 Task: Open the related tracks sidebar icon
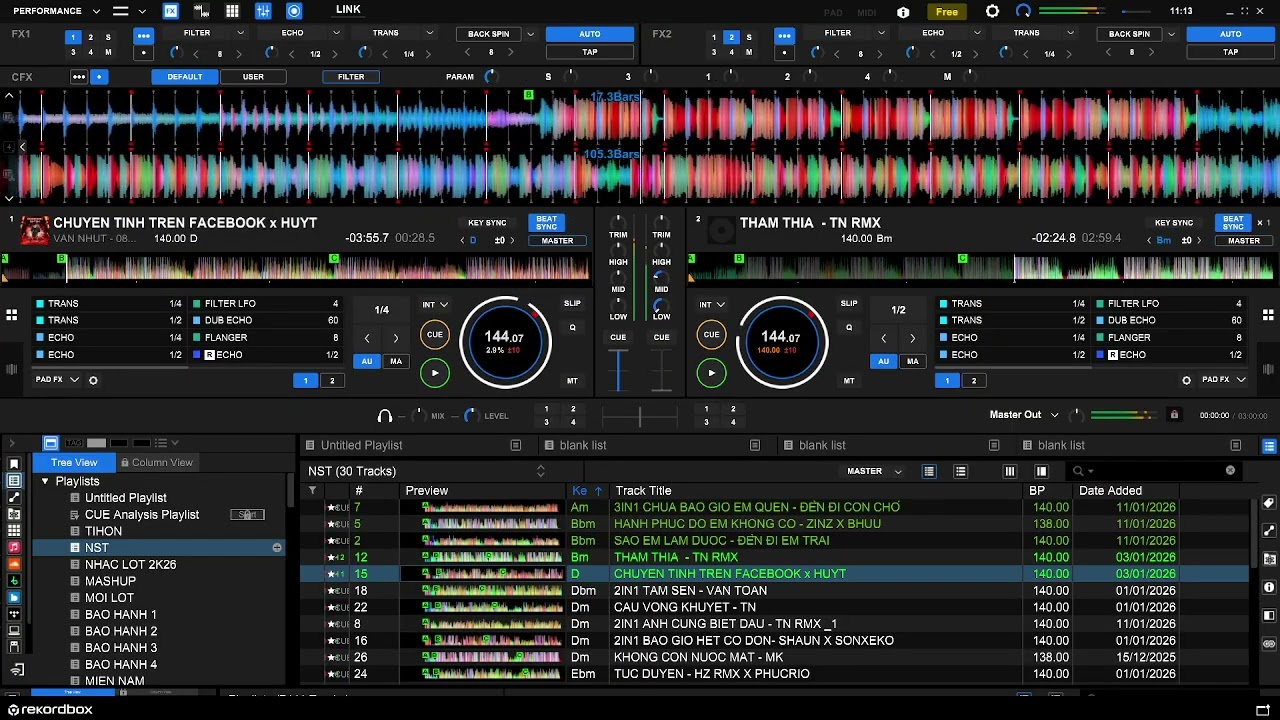click(14, 497)
